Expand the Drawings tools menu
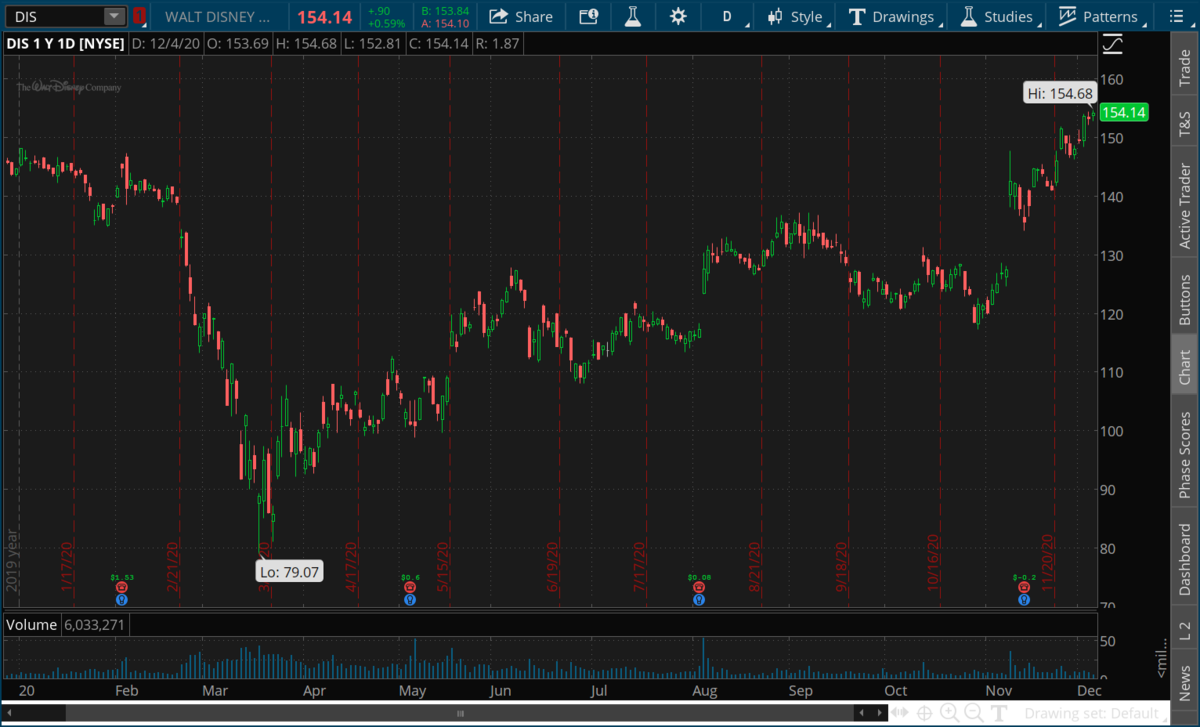This screenshot has height=727, width=1200. (892, 16)
